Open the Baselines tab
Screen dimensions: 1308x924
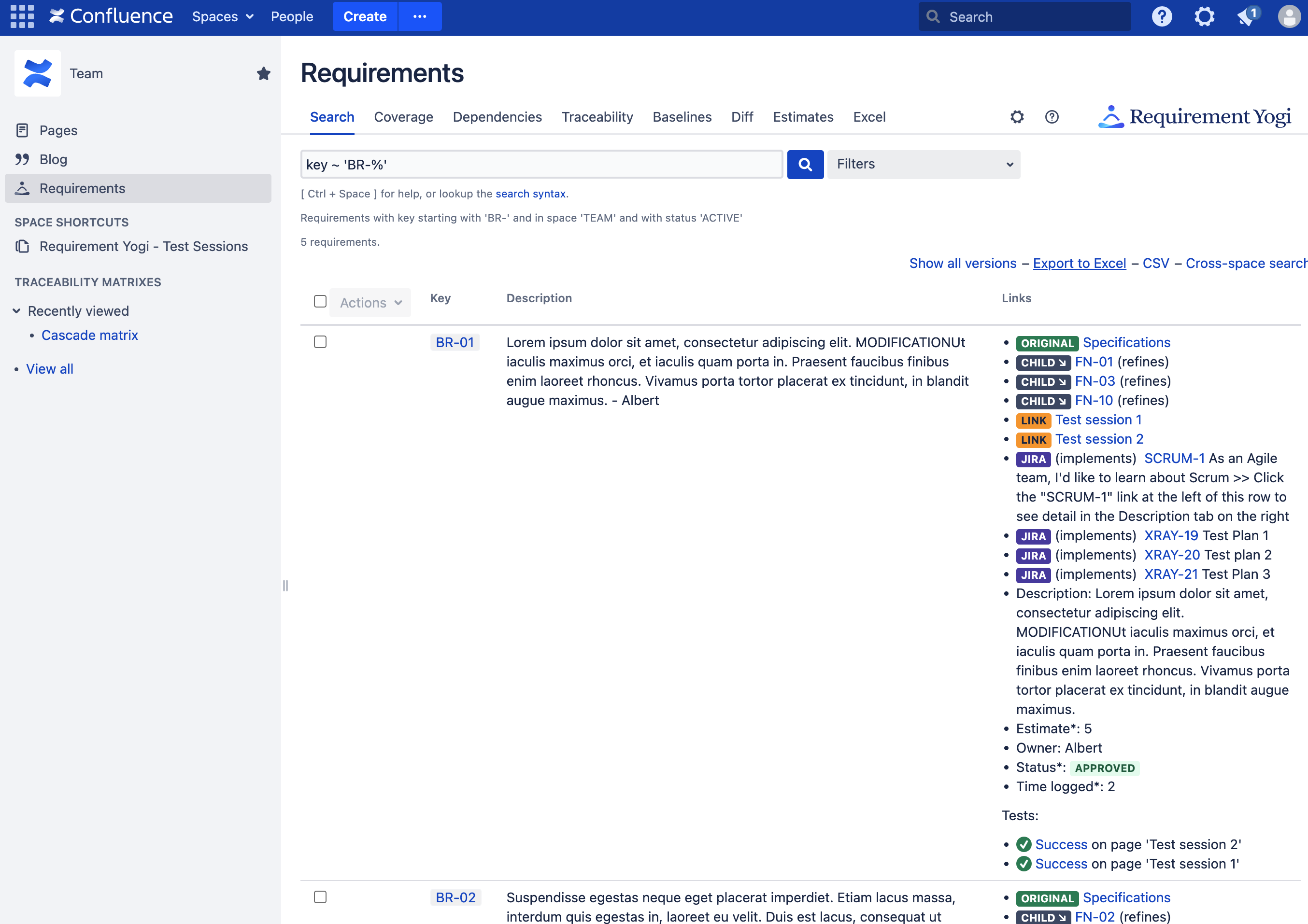point(682,117)
